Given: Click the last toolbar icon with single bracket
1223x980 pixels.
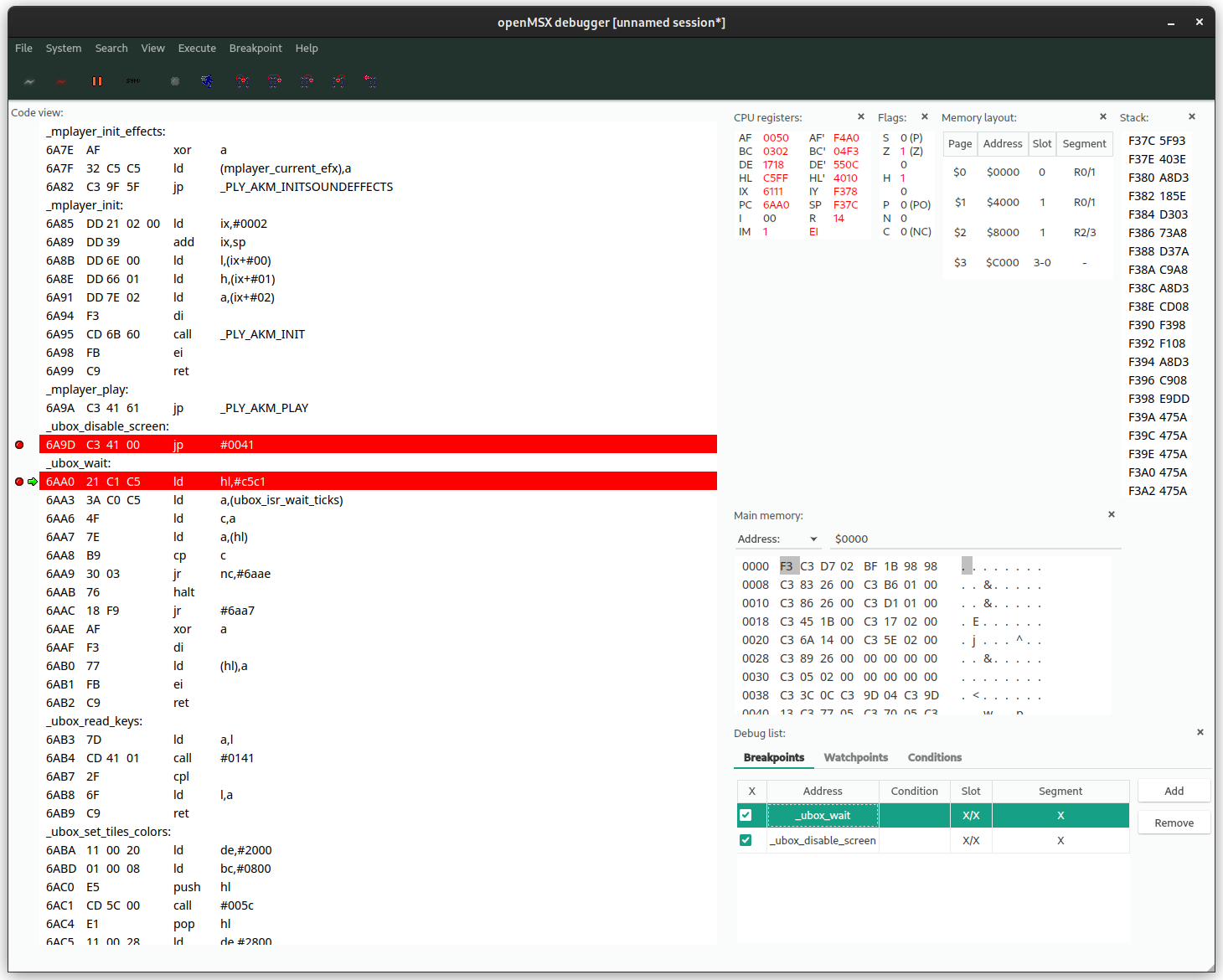Looking at the screenshot, I should (370, 81).
